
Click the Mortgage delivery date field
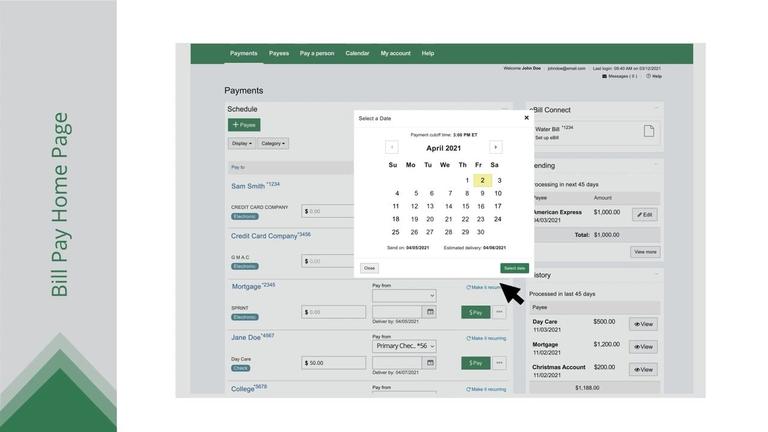pyautogui.click(x=397, y=312)
